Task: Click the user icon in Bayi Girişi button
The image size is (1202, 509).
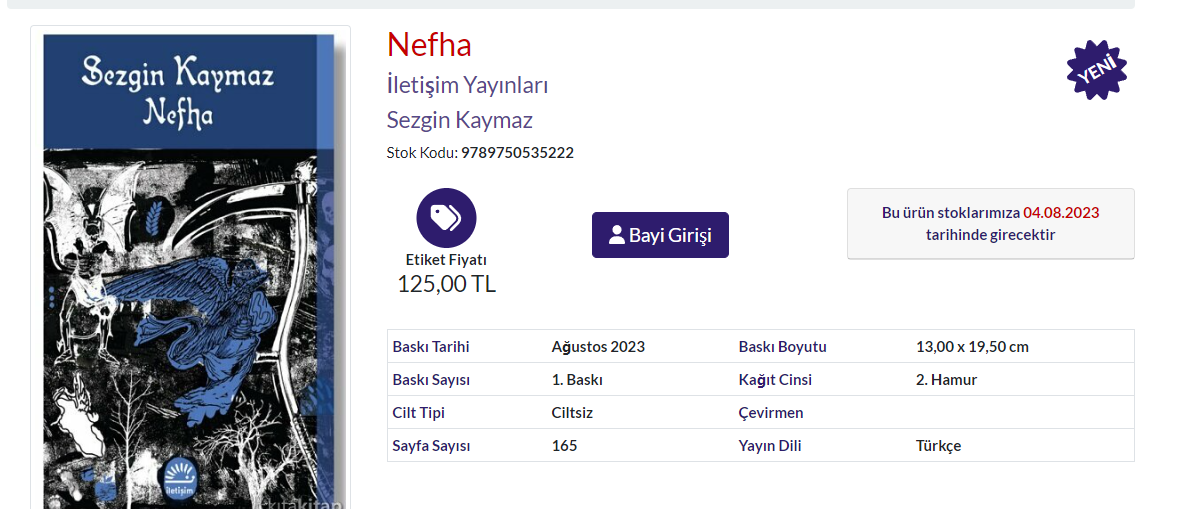Action: click(x=616, y=236)
